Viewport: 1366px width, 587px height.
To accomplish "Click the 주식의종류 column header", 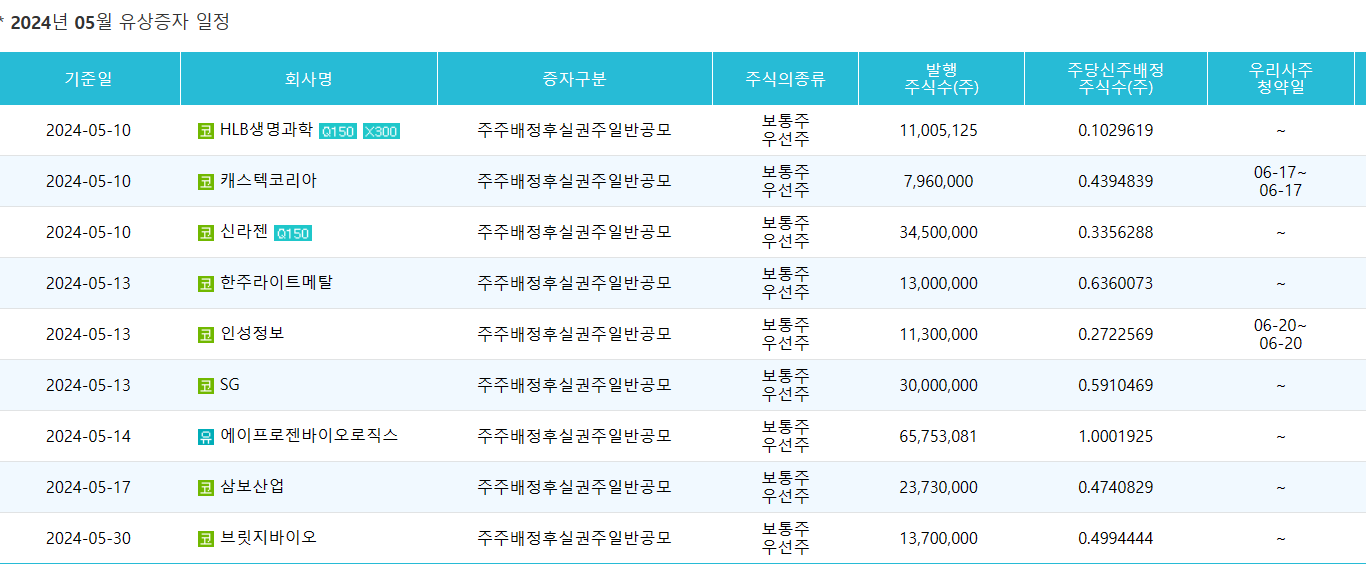I will coord(785,79).
